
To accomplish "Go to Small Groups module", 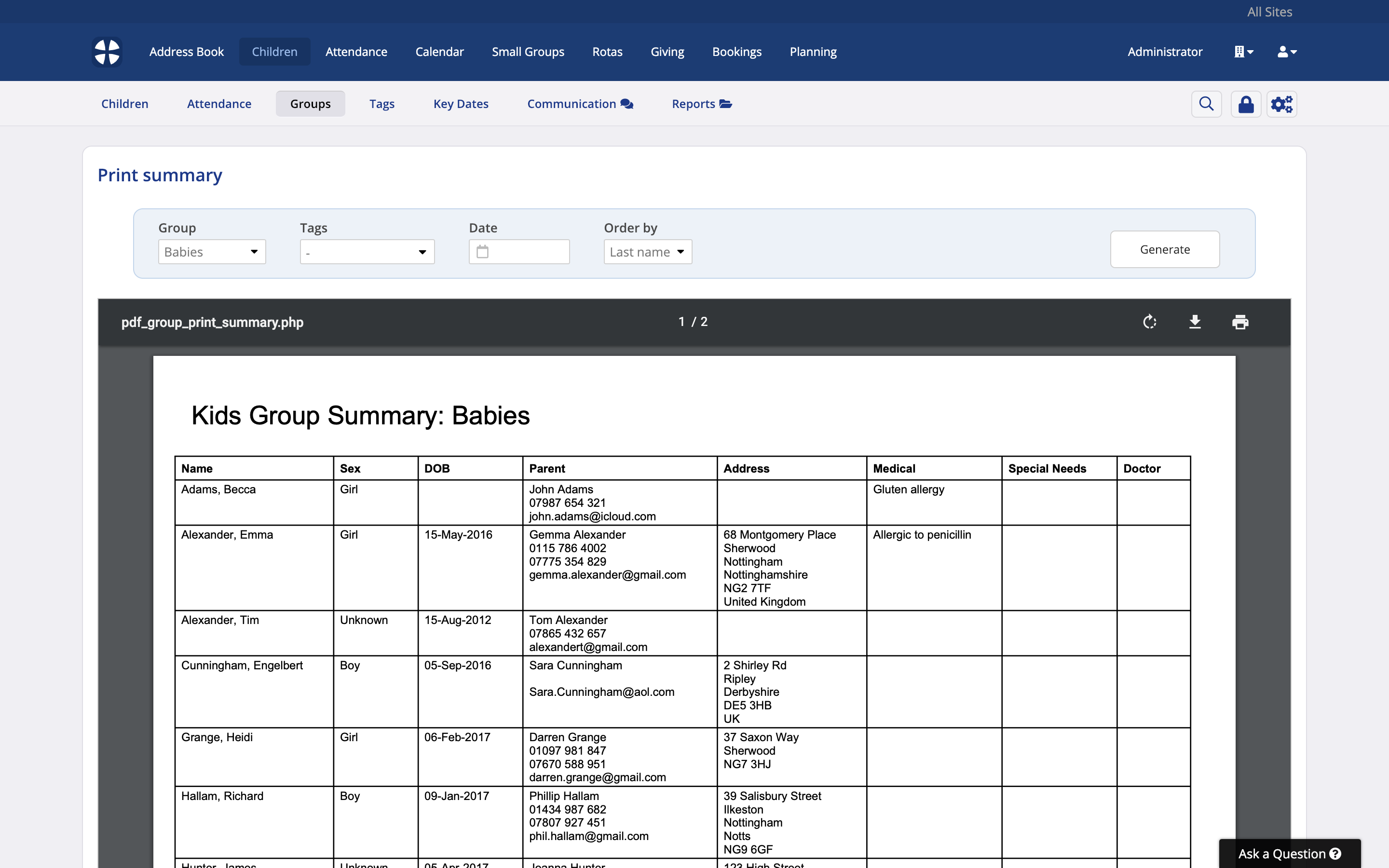I will click(x=528, y=52).
